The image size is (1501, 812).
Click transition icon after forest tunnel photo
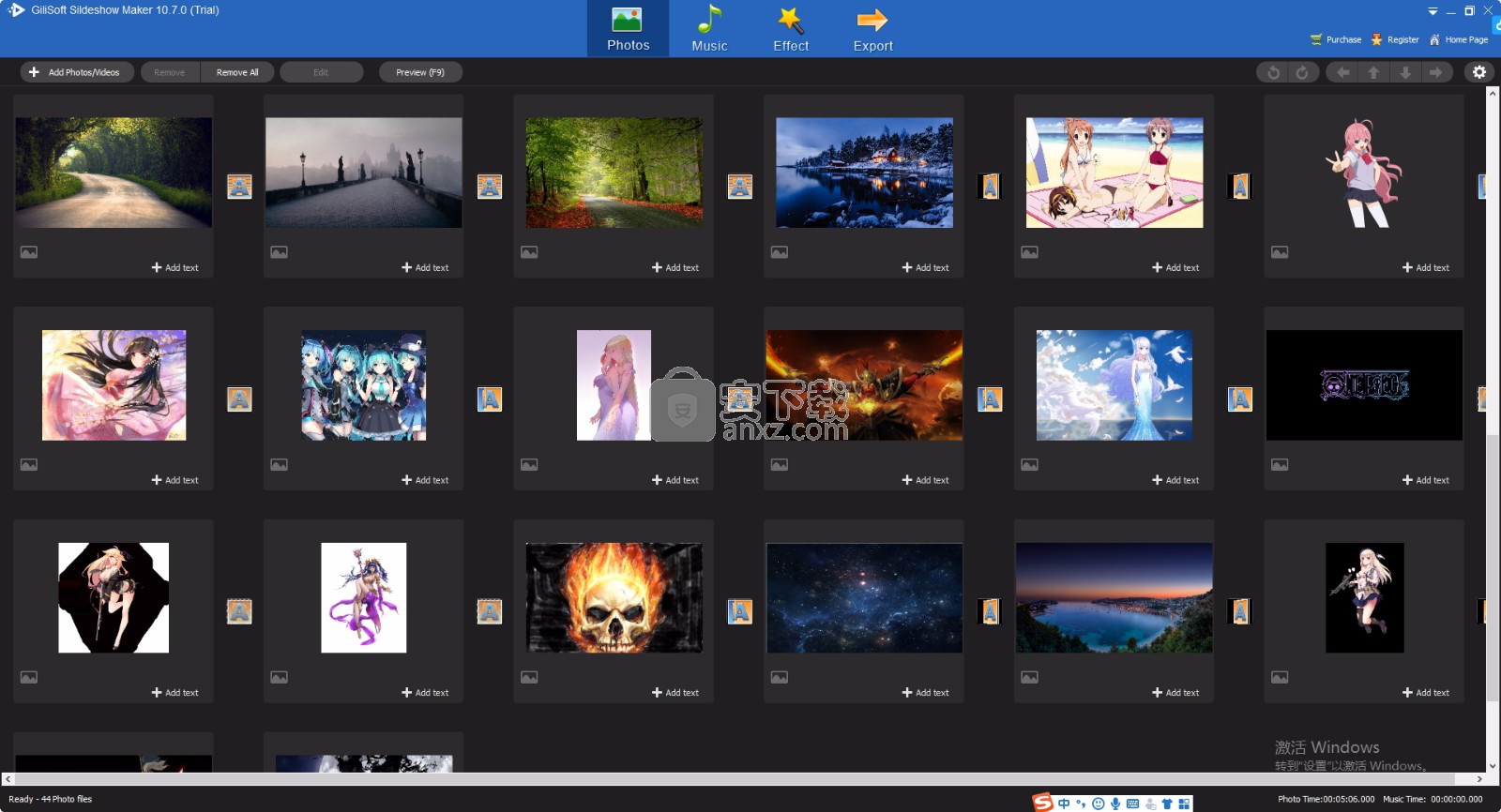(x=239, y=187)
